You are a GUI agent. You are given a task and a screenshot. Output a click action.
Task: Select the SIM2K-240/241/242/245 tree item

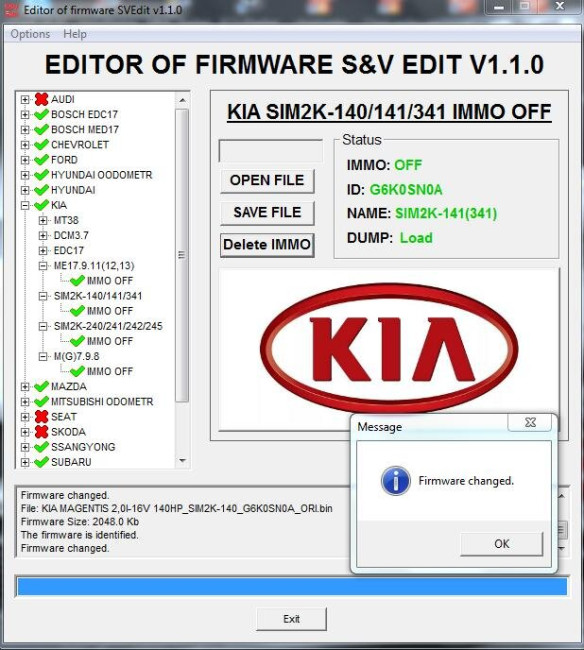click(x=108, y=326)
